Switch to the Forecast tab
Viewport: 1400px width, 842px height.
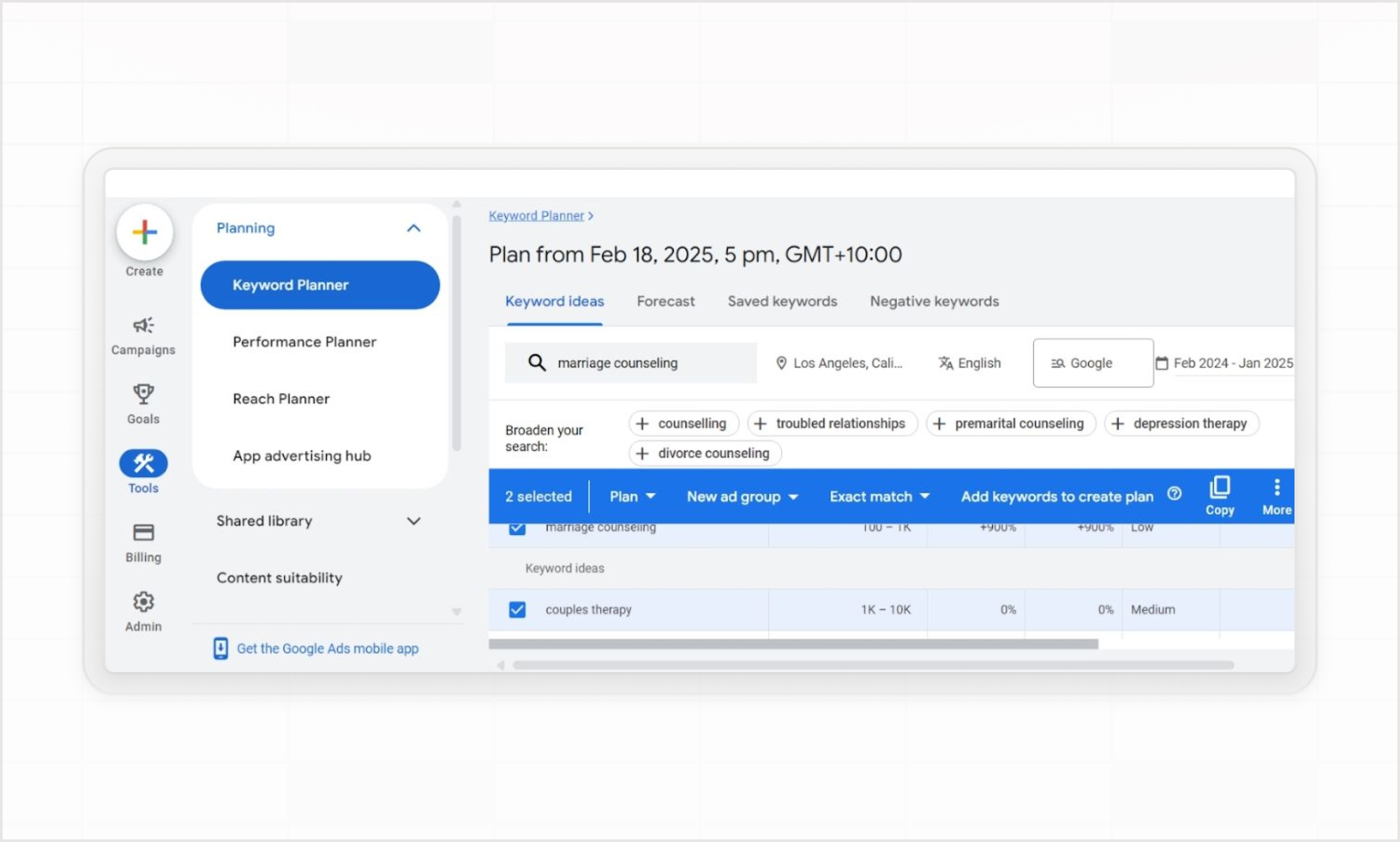pyautogui.click(x=666, y=301)
